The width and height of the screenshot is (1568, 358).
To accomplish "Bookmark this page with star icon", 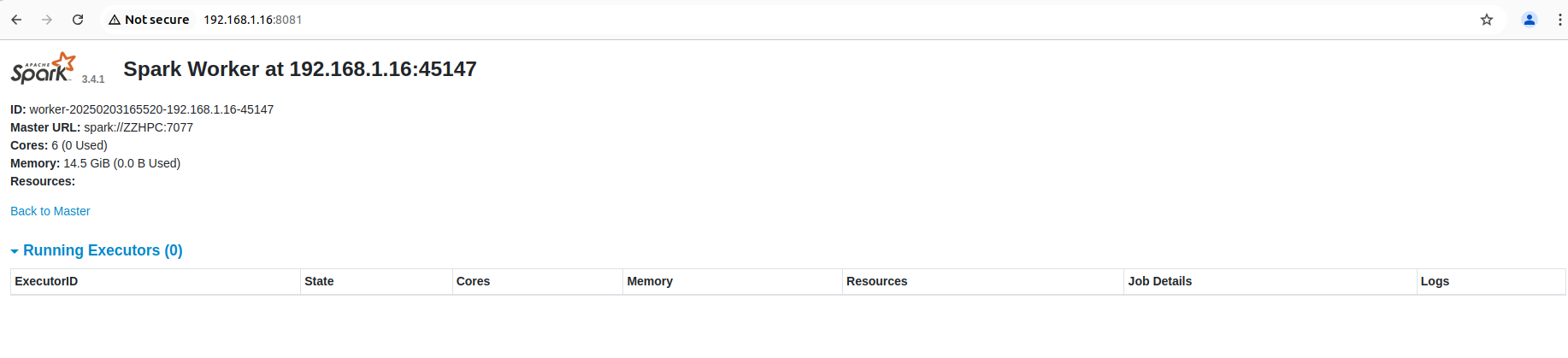I will [x=1487, y=20].
